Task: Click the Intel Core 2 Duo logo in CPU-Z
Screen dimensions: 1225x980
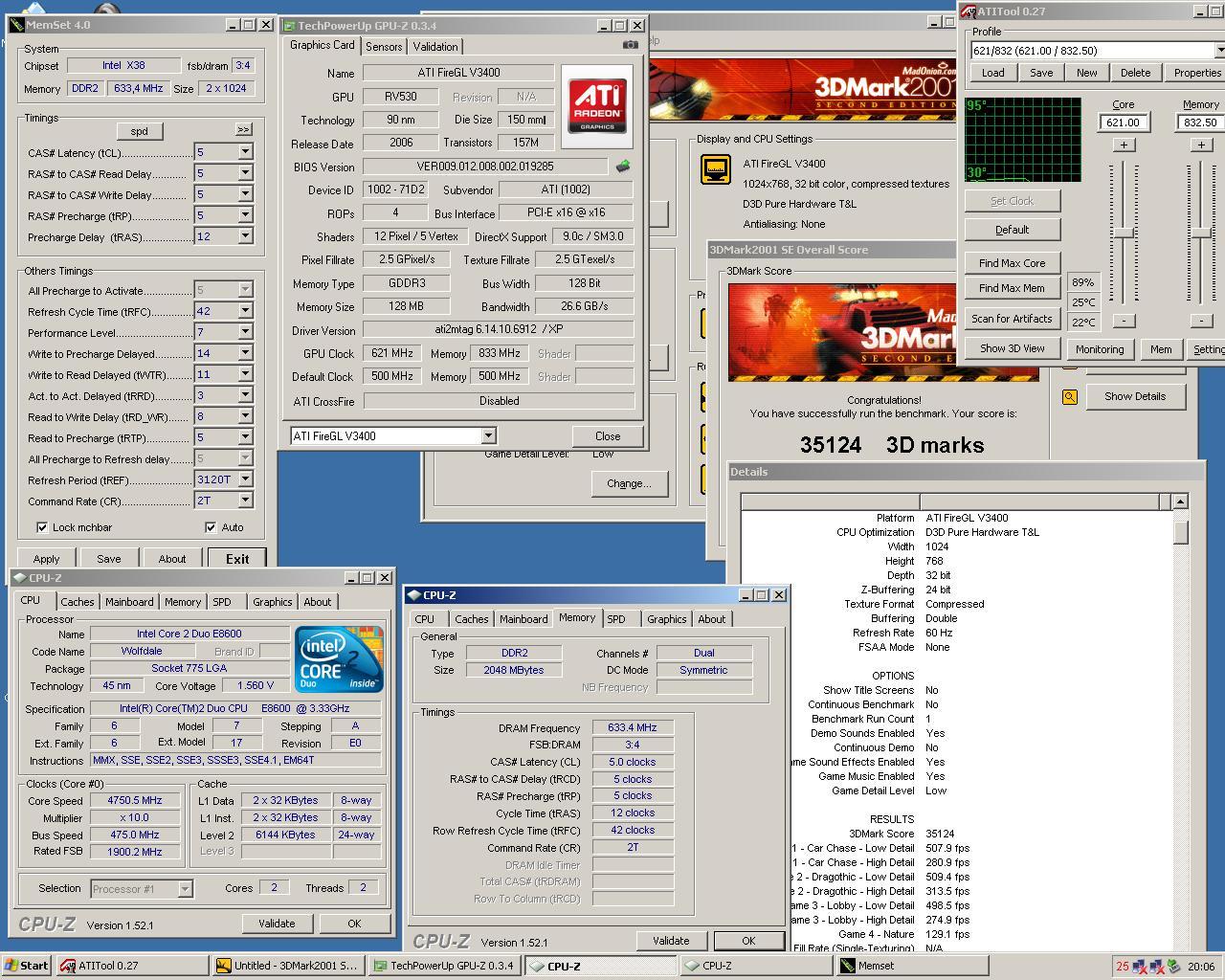Action: click(339, 659)
